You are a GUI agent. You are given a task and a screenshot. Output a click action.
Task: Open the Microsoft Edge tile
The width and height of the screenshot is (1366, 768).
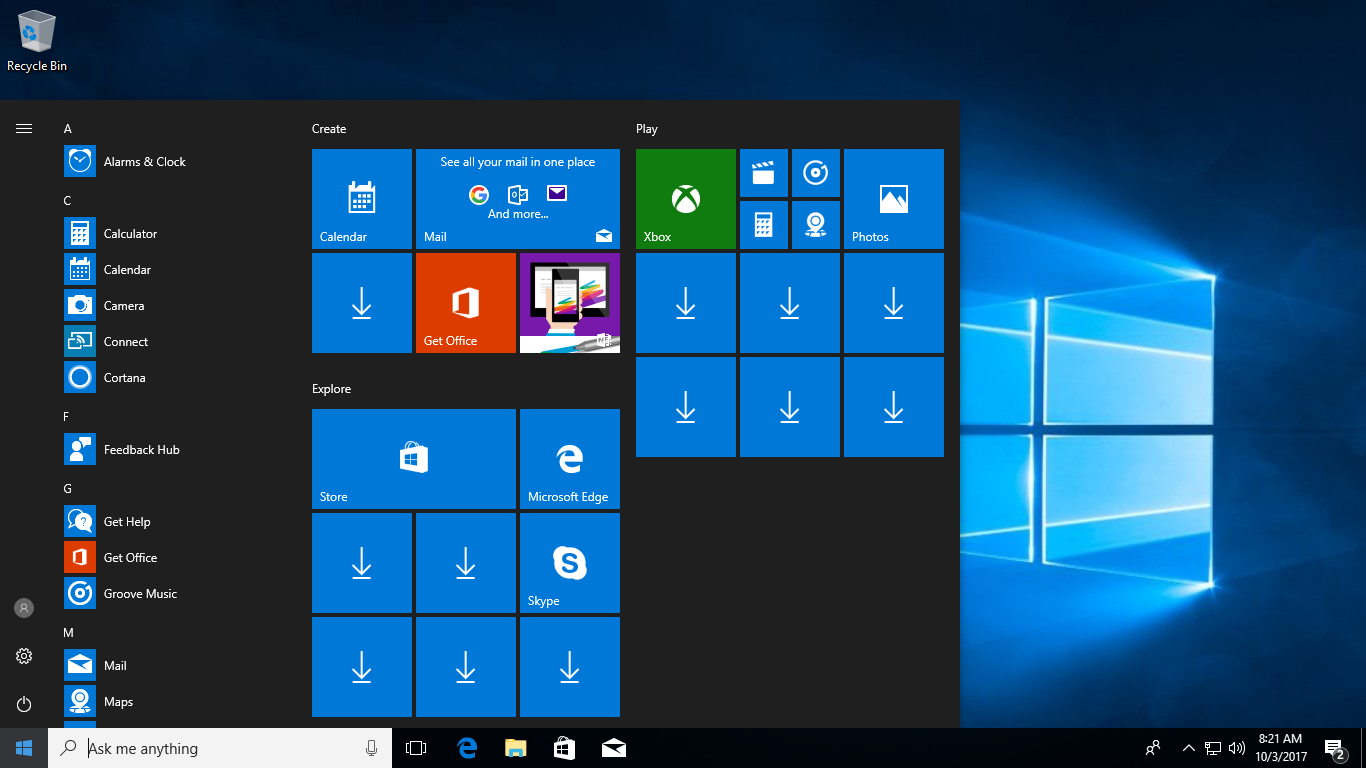(x=569, y=459)
